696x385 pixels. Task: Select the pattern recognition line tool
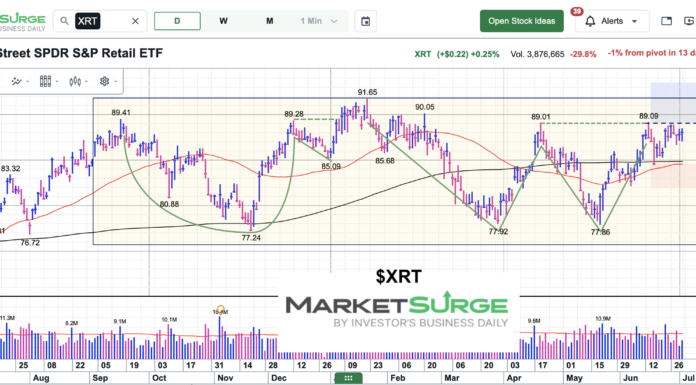(x=16, y=81)
